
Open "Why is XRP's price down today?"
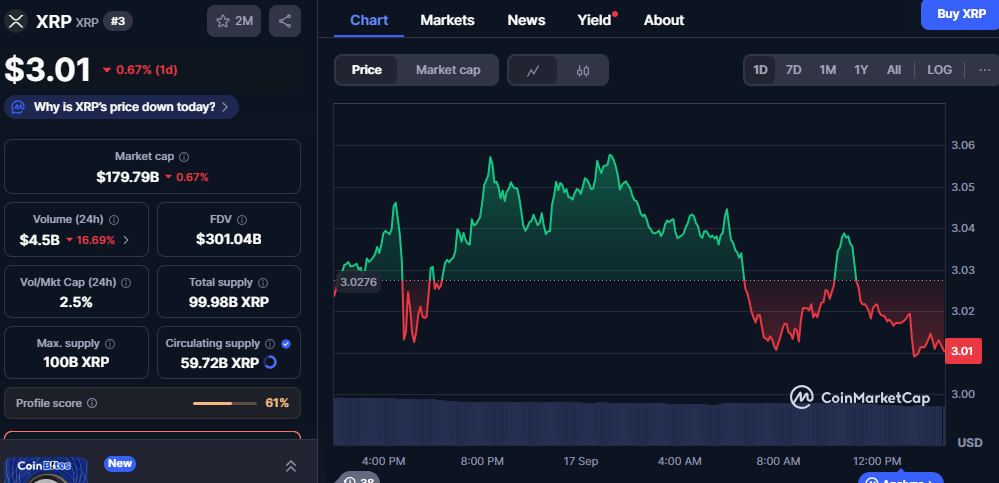tap(122, 106)
